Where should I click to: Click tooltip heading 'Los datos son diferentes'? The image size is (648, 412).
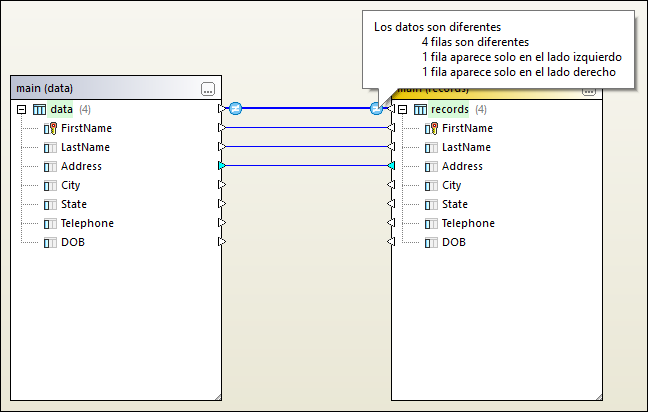[438, 27]
